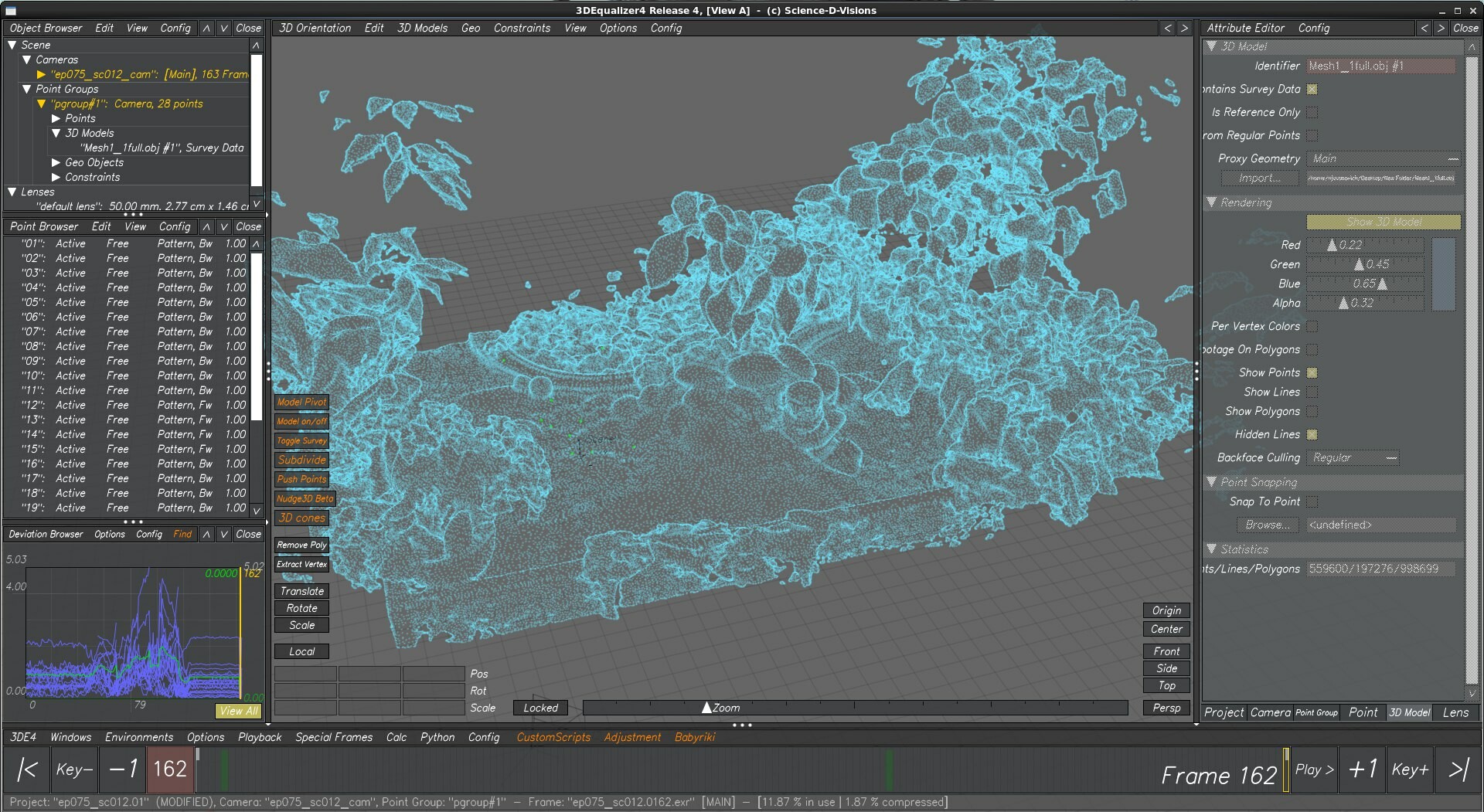Viewport: 1484px width, 812px height.
Task: Click left arrow in Attribute Editor header
Action: (x=1424, y=28)
